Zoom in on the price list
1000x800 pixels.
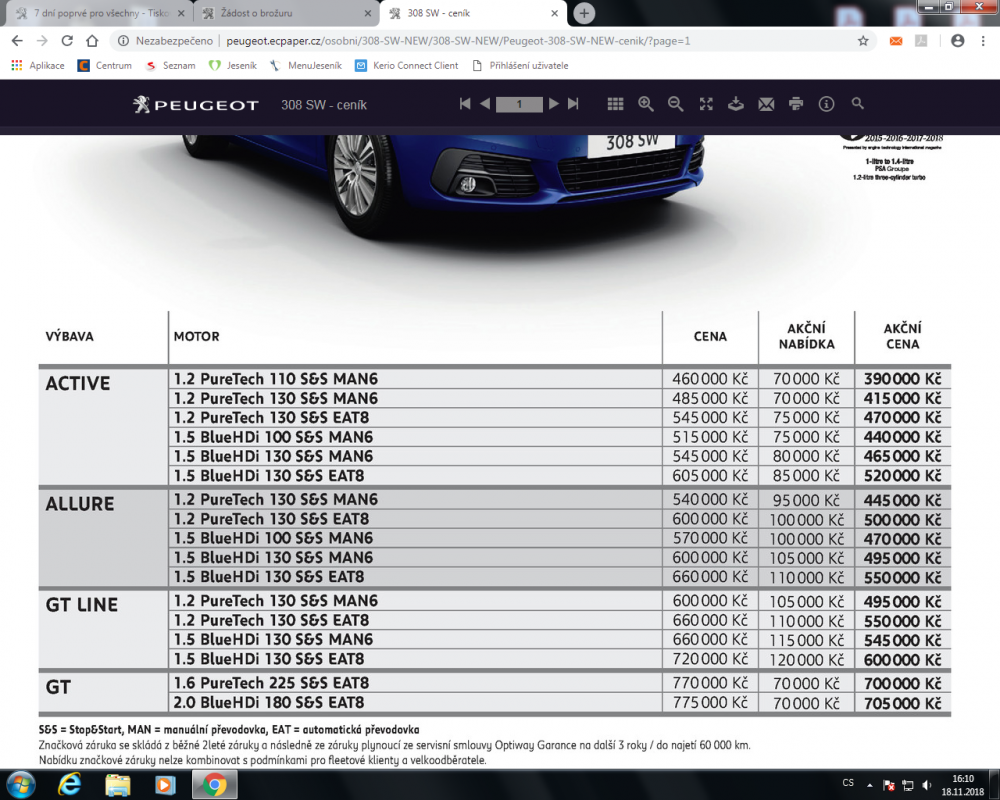[645, 104]
